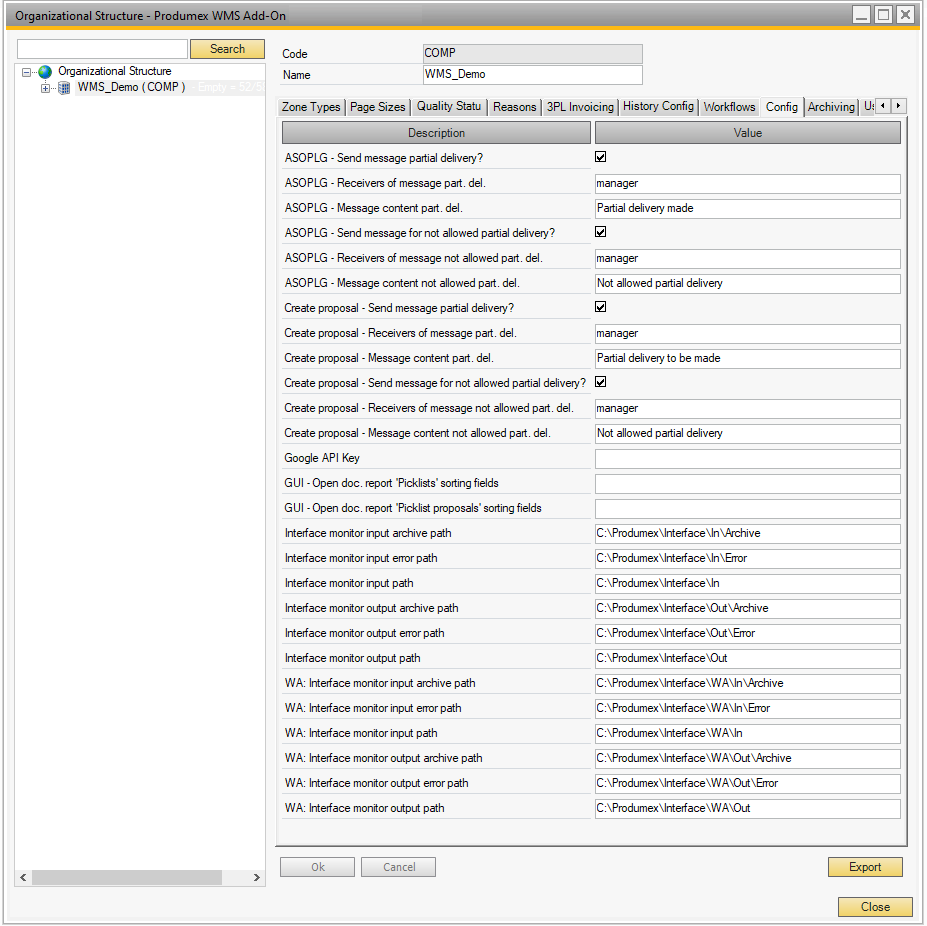Select the Archiving tab
The image size is (927, 926).
831,106
